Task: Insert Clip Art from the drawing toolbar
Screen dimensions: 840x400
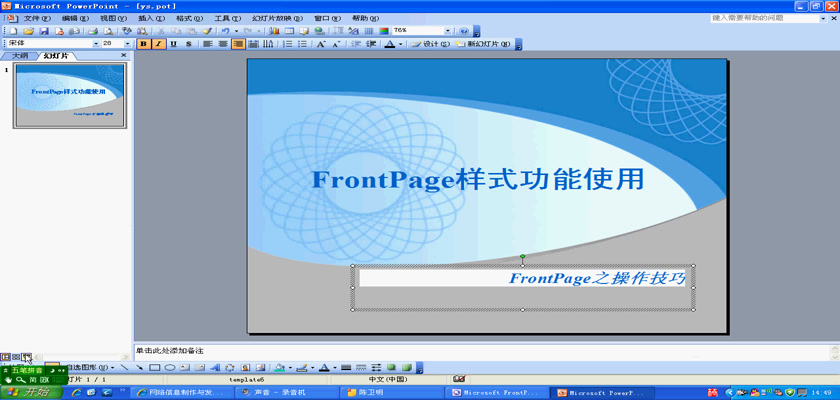Action: (245, 367)
